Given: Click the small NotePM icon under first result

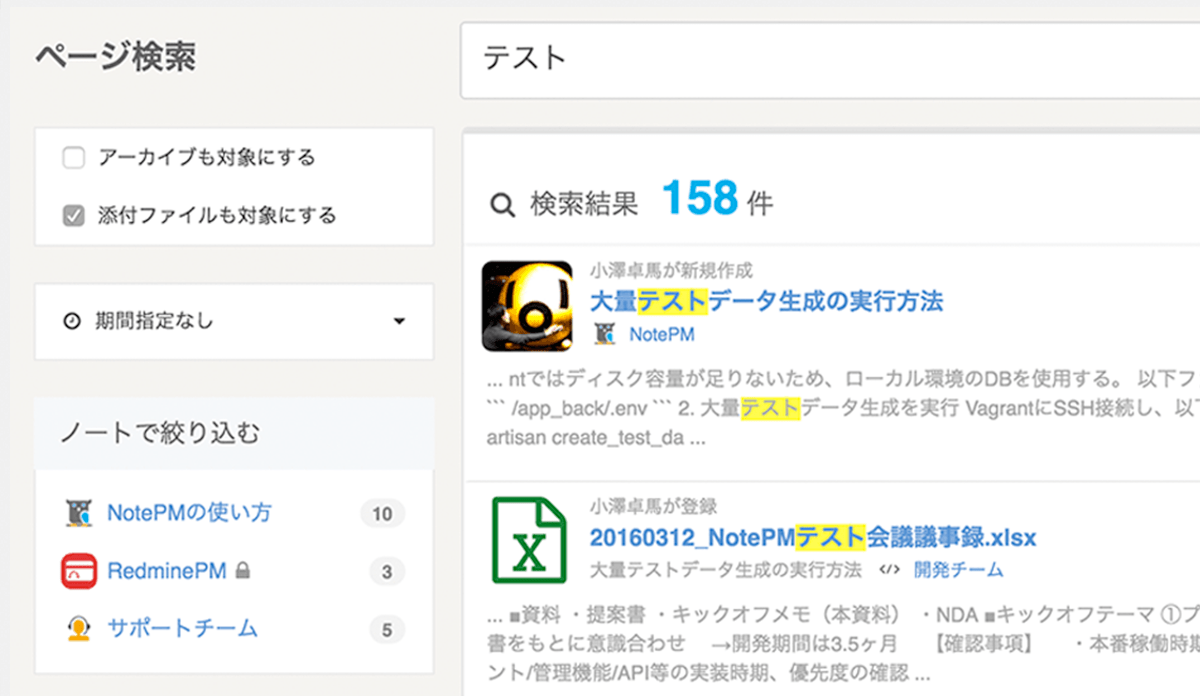Looking at the screenshot, I should tap(603, 334).
